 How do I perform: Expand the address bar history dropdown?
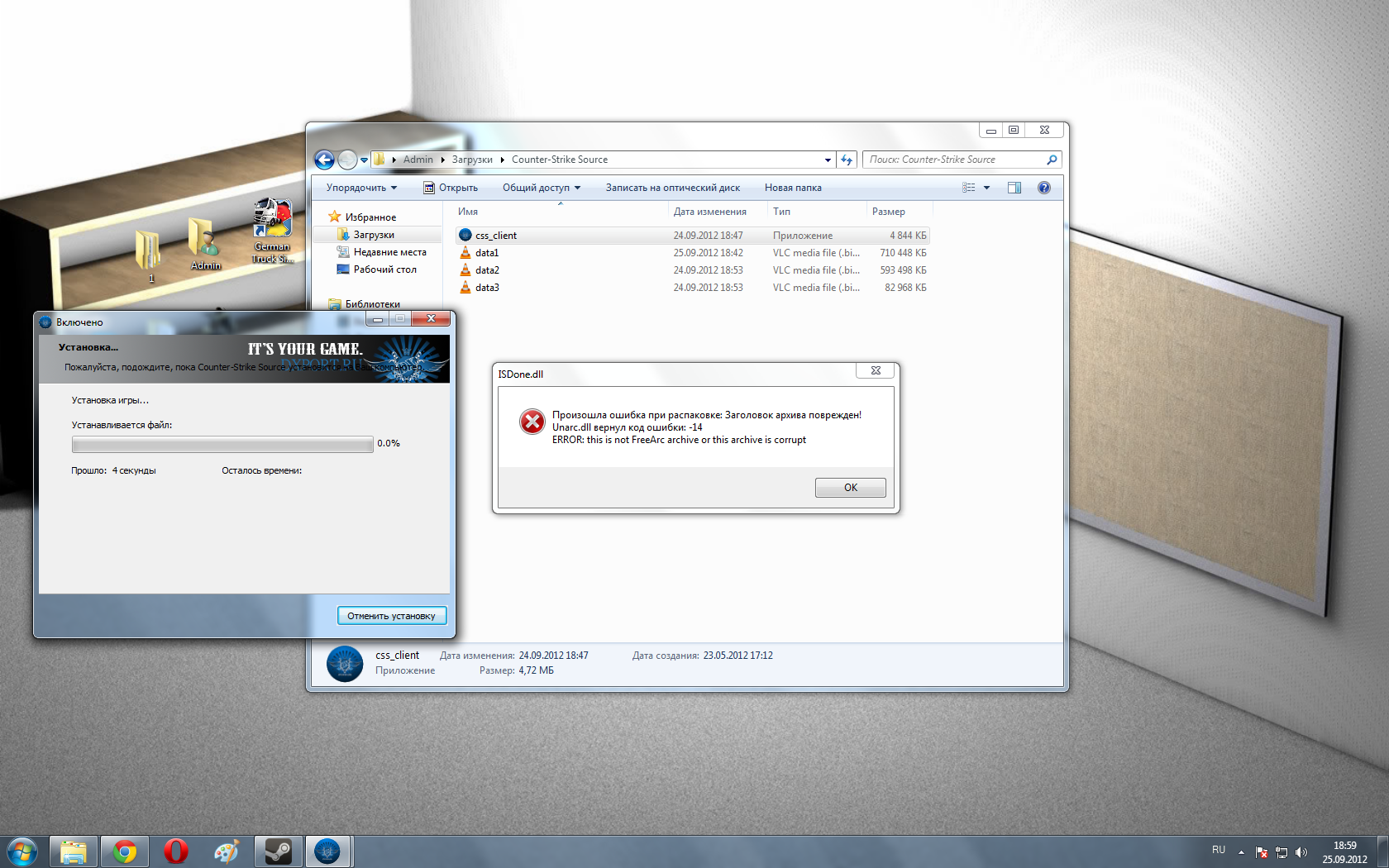[828, 160]
